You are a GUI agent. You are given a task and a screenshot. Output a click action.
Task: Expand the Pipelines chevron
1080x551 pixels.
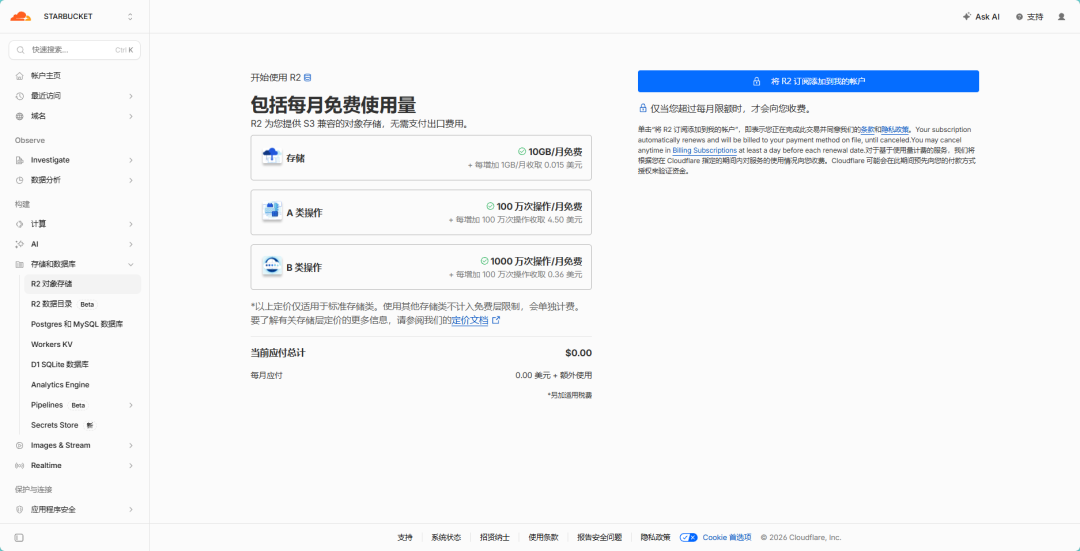tap(131, 405)
